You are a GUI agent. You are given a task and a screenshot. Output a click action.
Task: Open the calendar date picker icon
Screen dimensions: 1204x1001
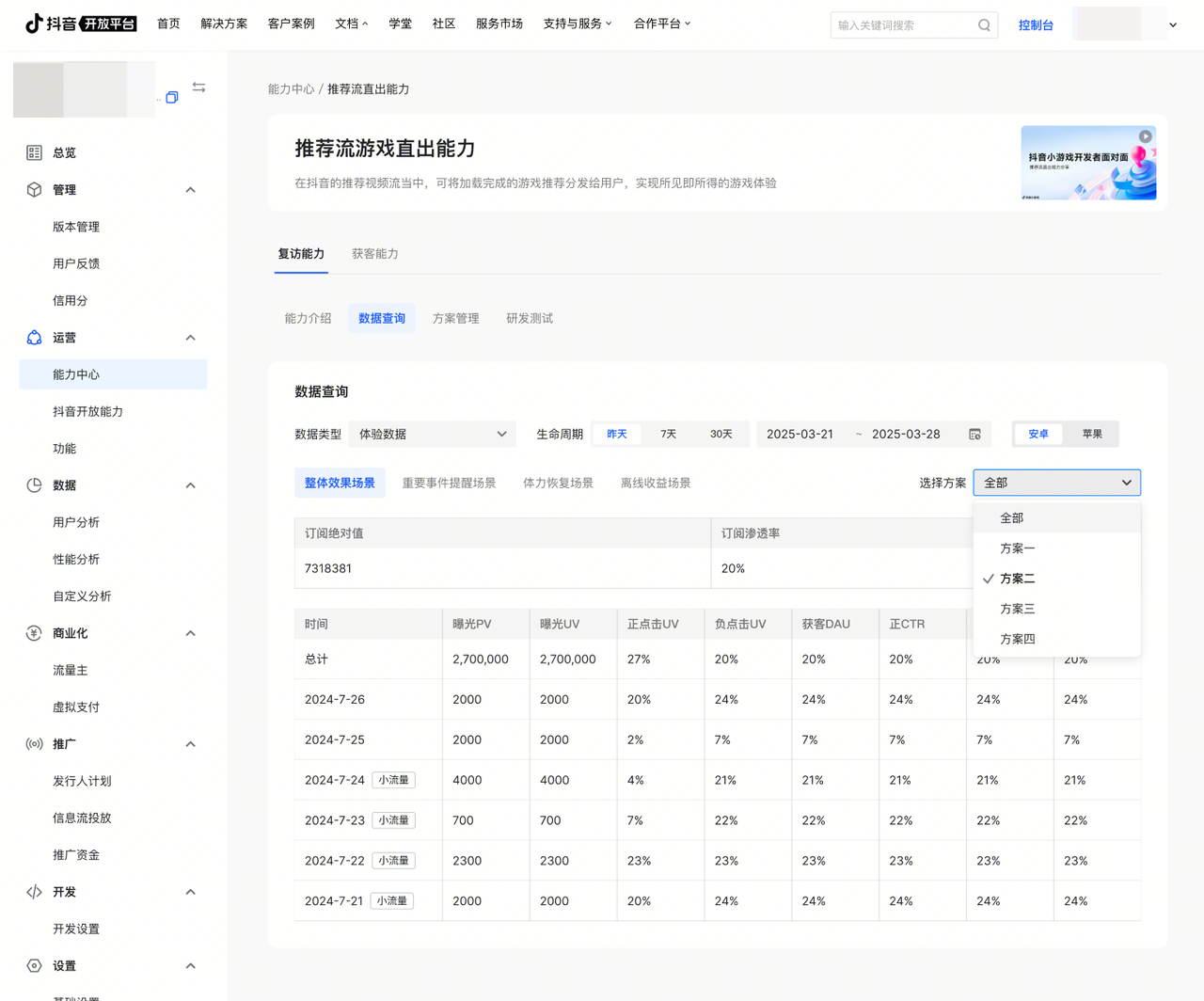[974, 434]
